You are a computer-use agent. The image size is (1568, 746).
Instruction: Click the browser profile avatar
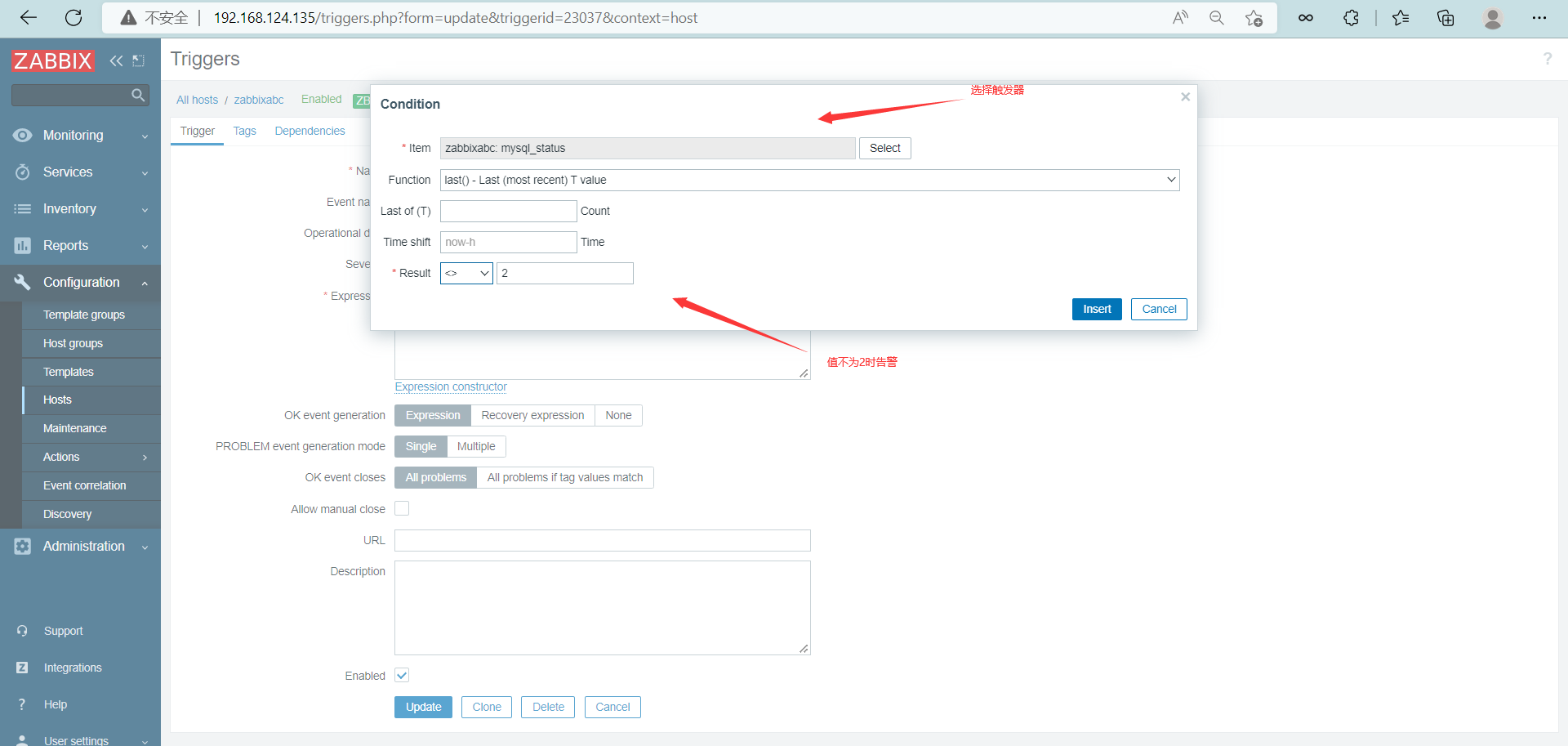(1493, 18)
